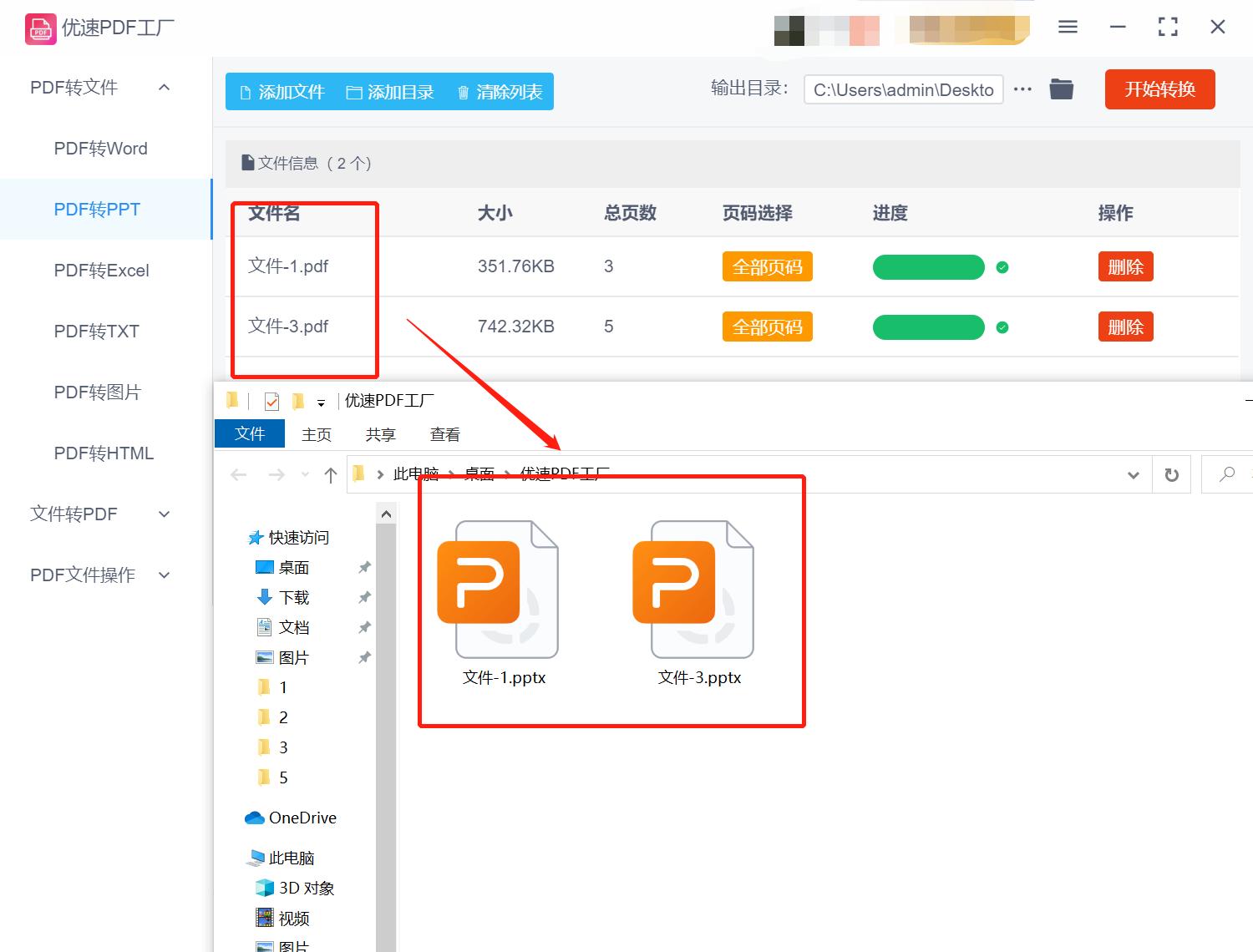Expand the 文件转PDF section
The width and height of the screenshot is (1253, 952).
point(164,514)
